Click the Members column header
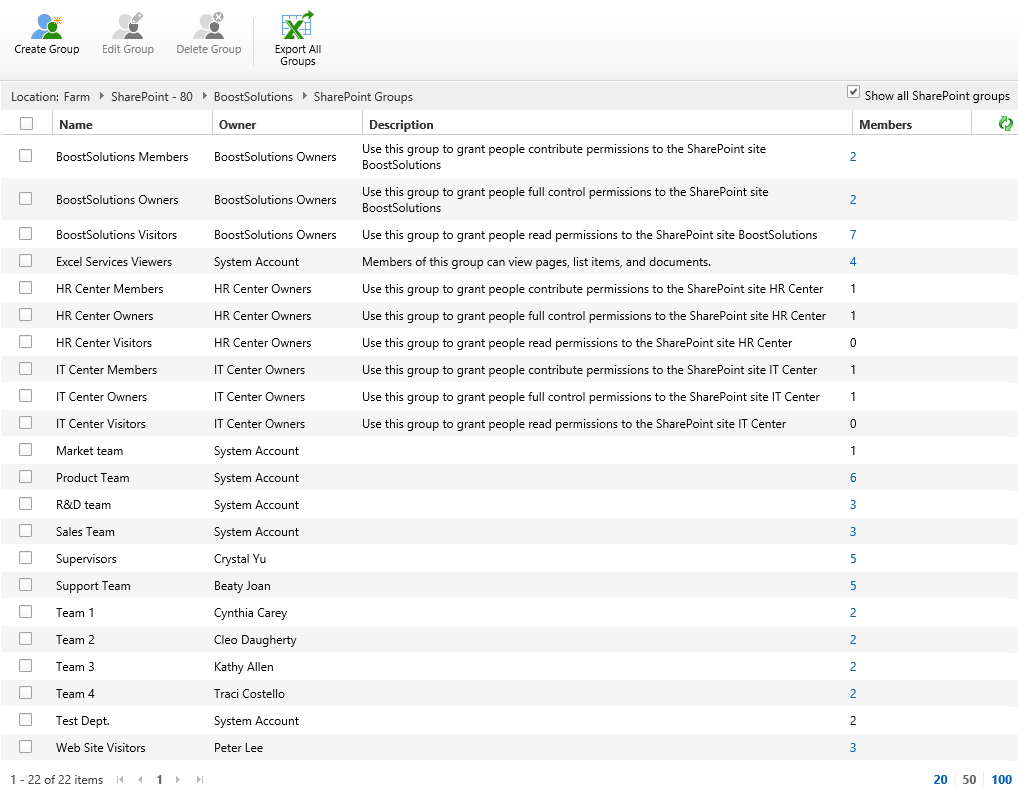Screen dimensions: 1018x800 [x=885, y=125]
